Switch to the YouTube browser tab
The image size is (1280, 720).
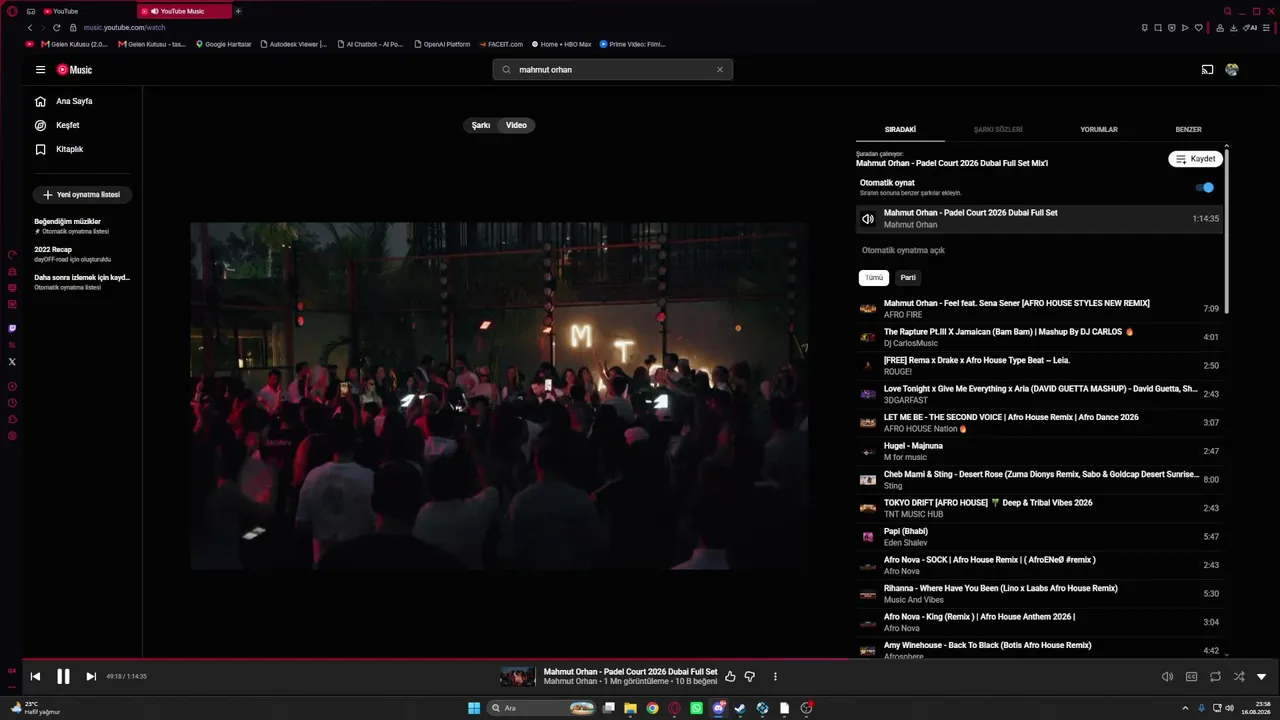88,11
